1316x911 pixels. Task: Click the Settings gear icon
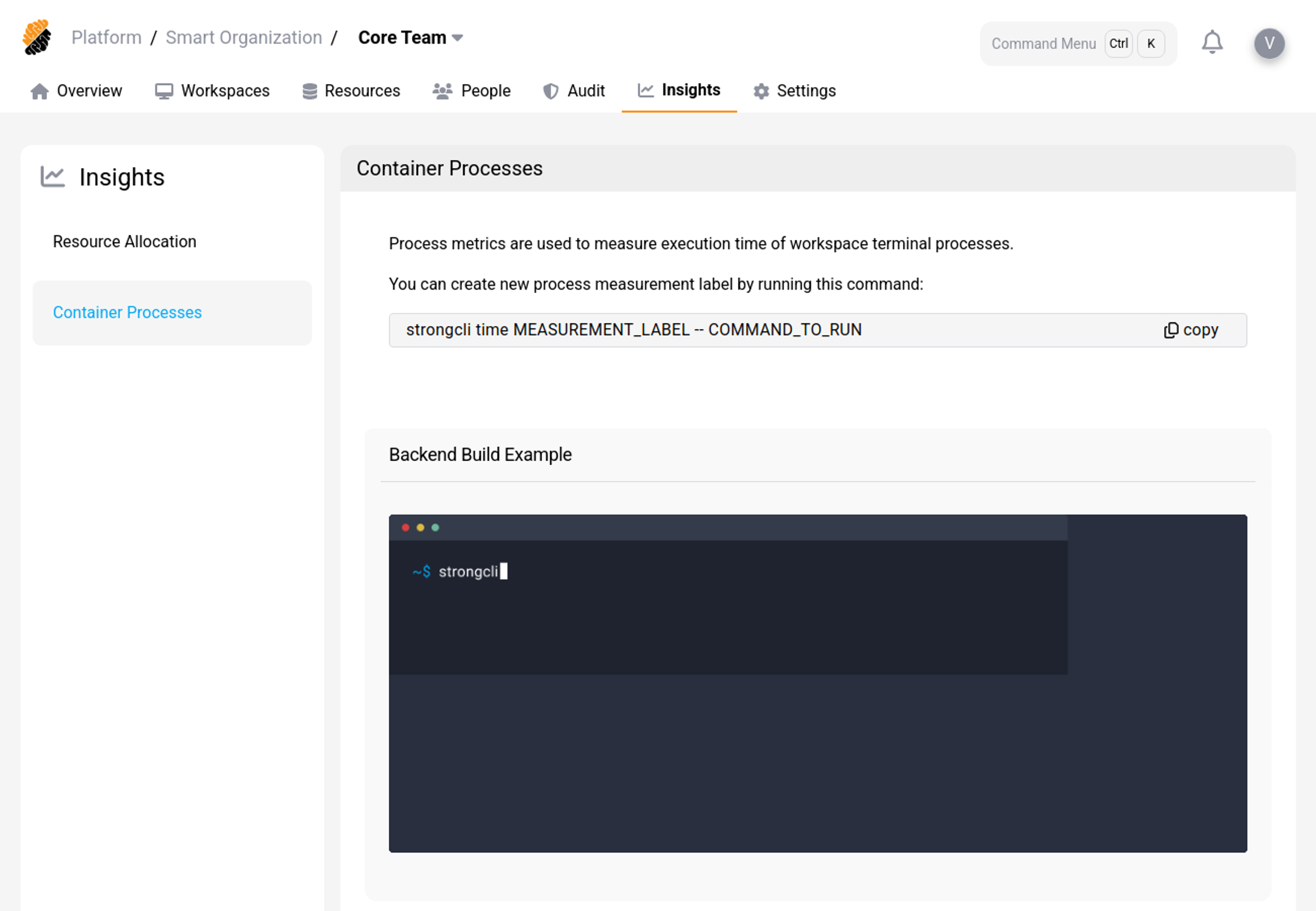tap(761, 91)
